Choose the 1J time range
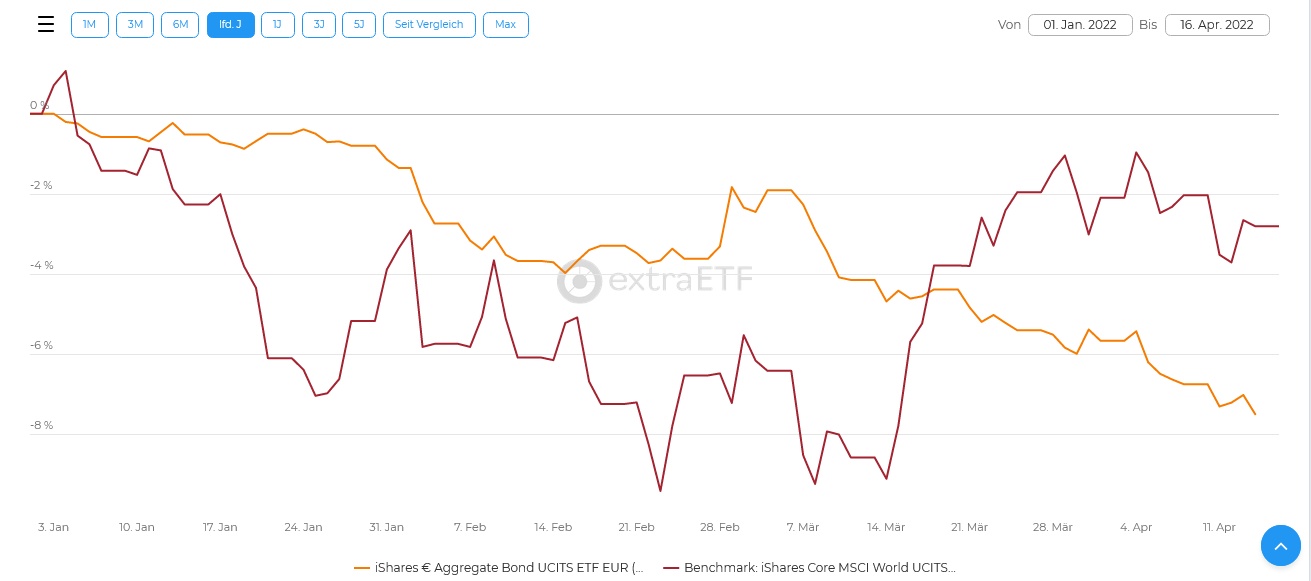The image size is (1311, 581). [278, 25]
